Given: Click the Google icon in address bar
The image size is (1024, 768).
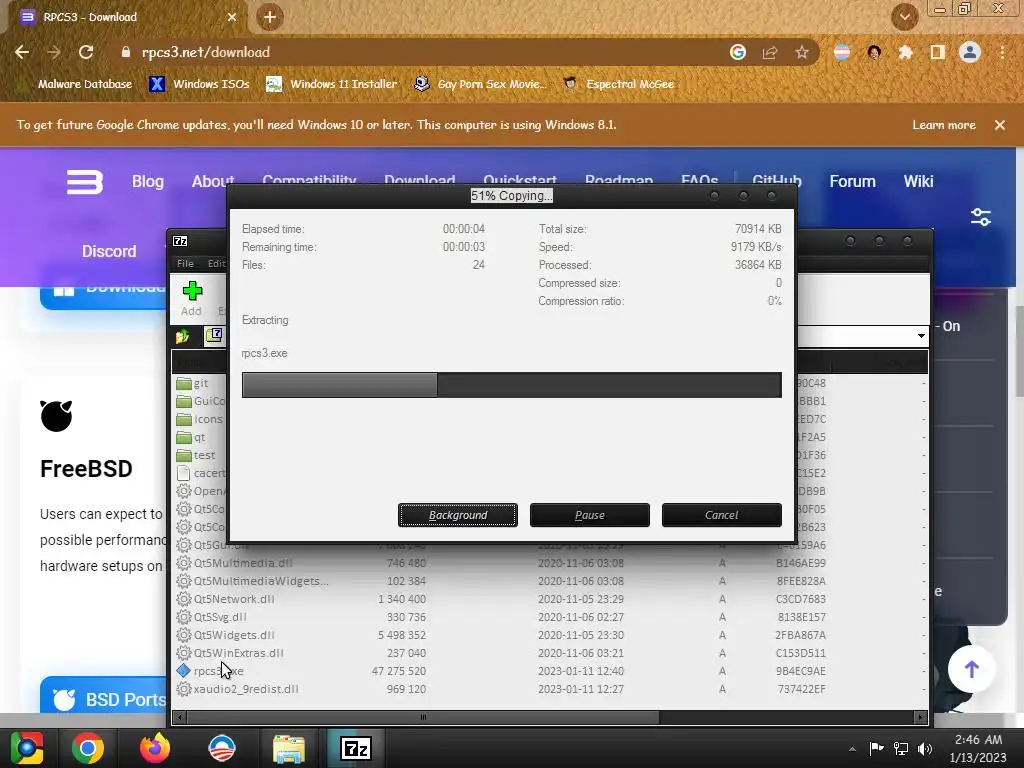Looking at the screenshot, I should pyautogui.click(x=738, y=52).
